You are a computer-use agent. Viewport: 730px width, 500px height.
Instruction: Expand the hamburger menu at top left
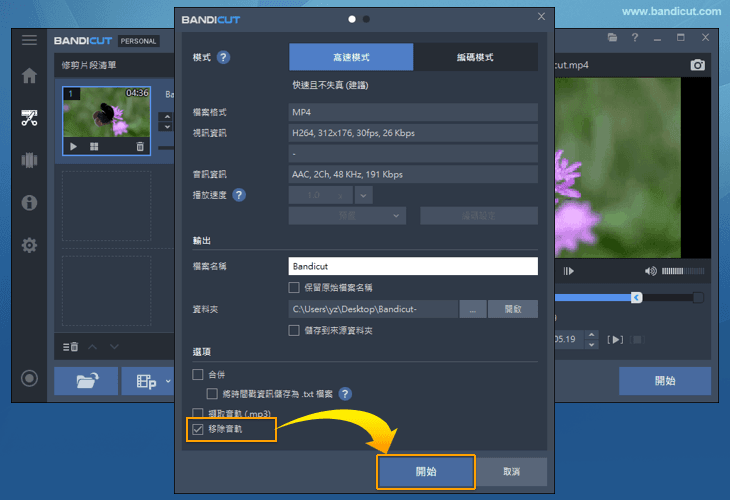30,40
